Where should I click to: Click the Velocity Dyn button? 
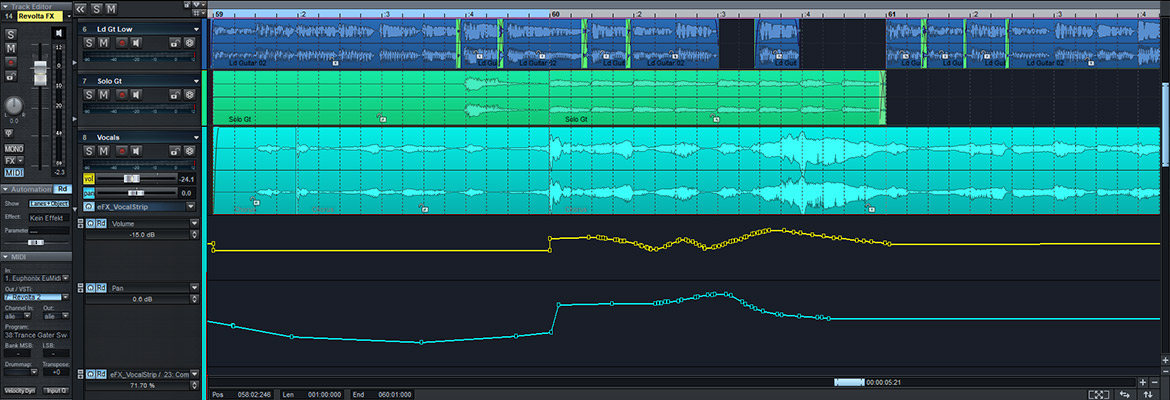pyautogui.click(x=18, y=390)
